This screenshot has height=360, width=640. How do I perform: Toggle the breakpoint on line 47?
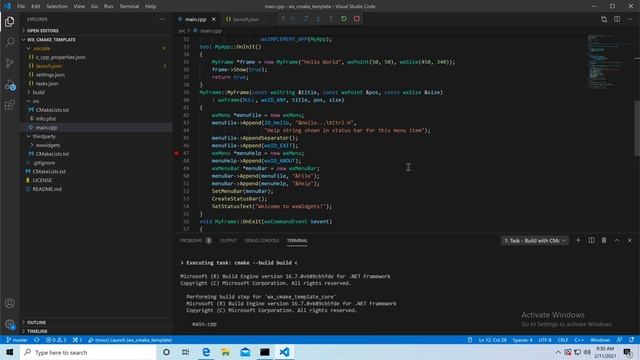tap(176, 153)
